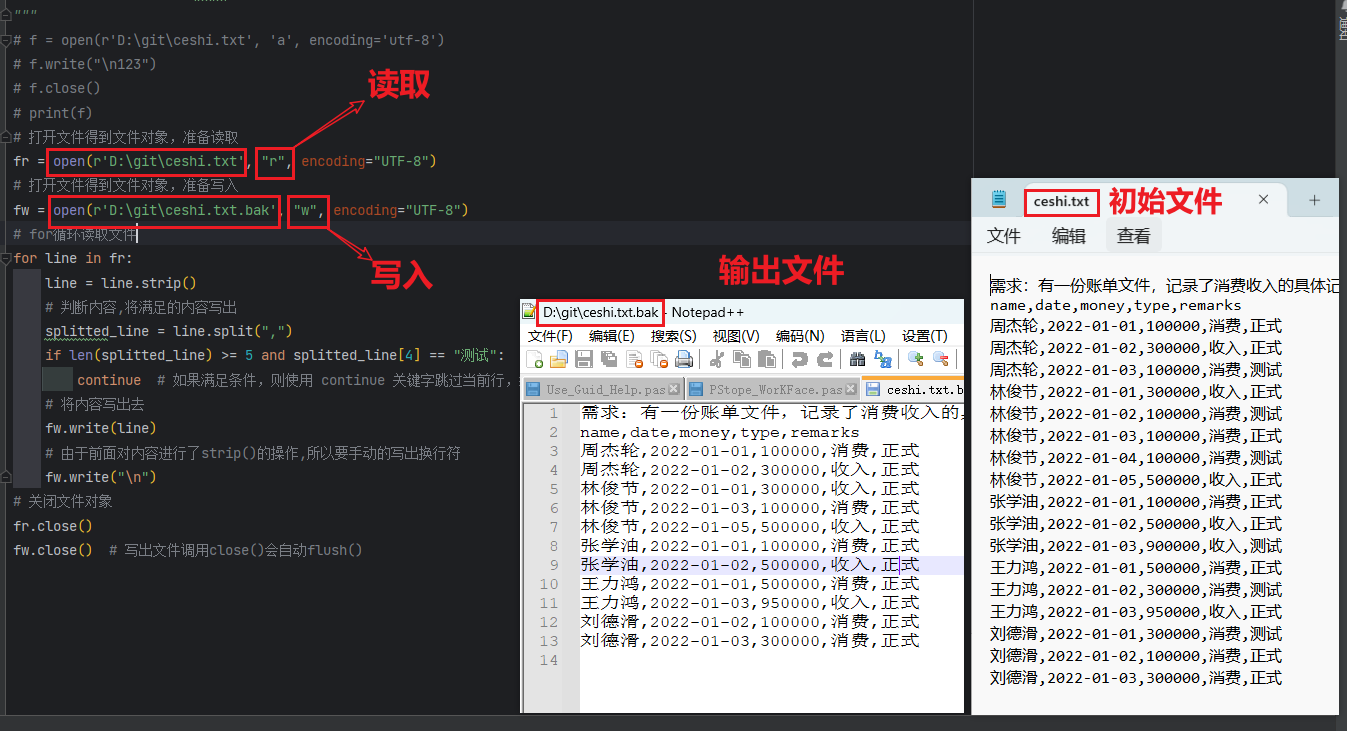
Task: Click code line 'line = line.strip()'
Action: 121,283
